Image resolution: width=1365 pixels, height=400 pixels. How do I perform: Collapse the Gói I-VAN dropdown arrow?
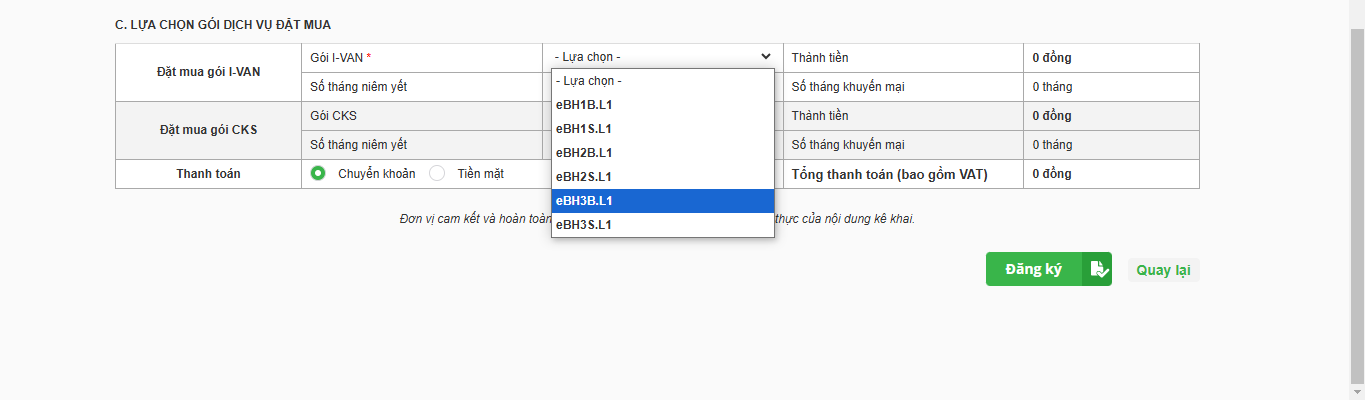766,57
